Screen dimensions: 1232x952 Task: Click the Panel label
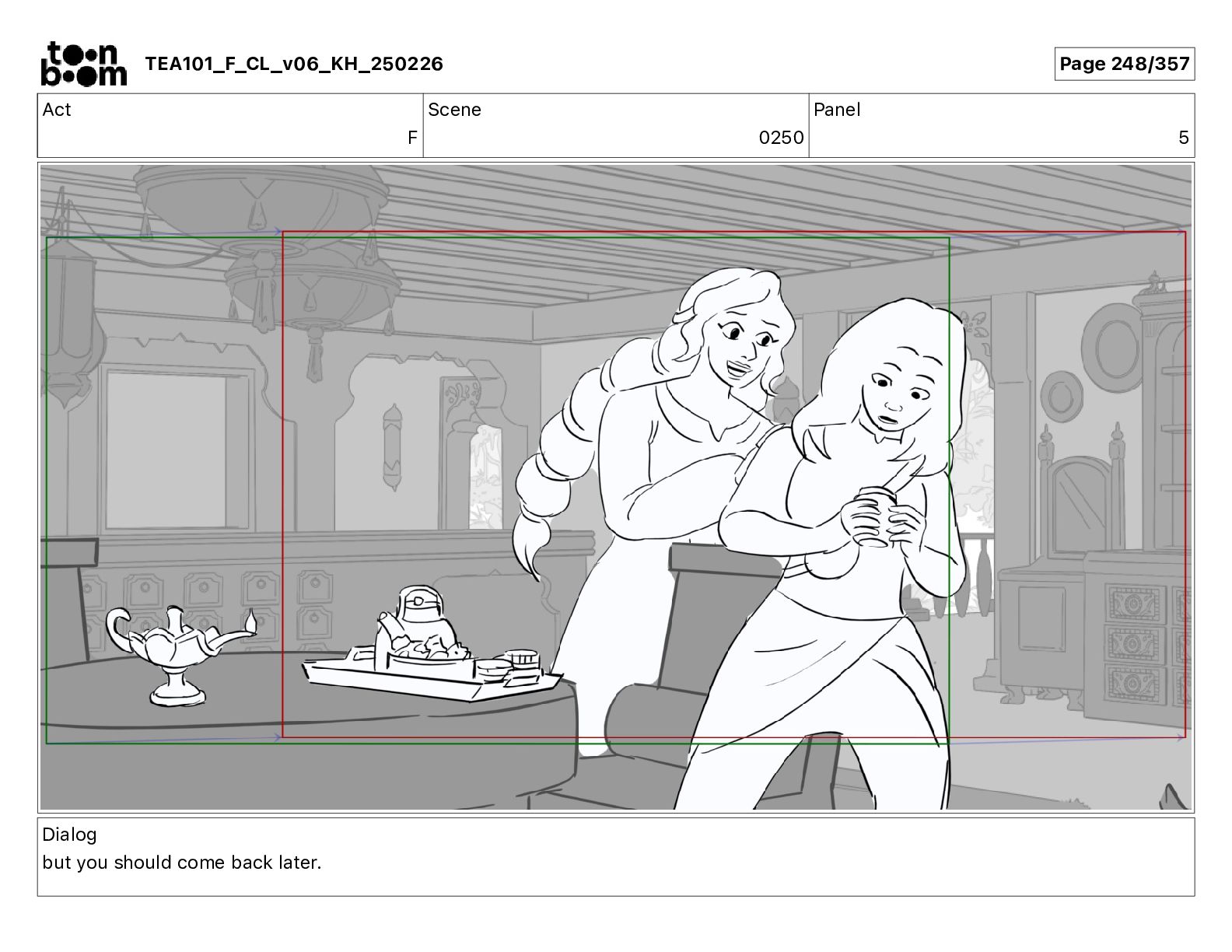pos(837,110)
